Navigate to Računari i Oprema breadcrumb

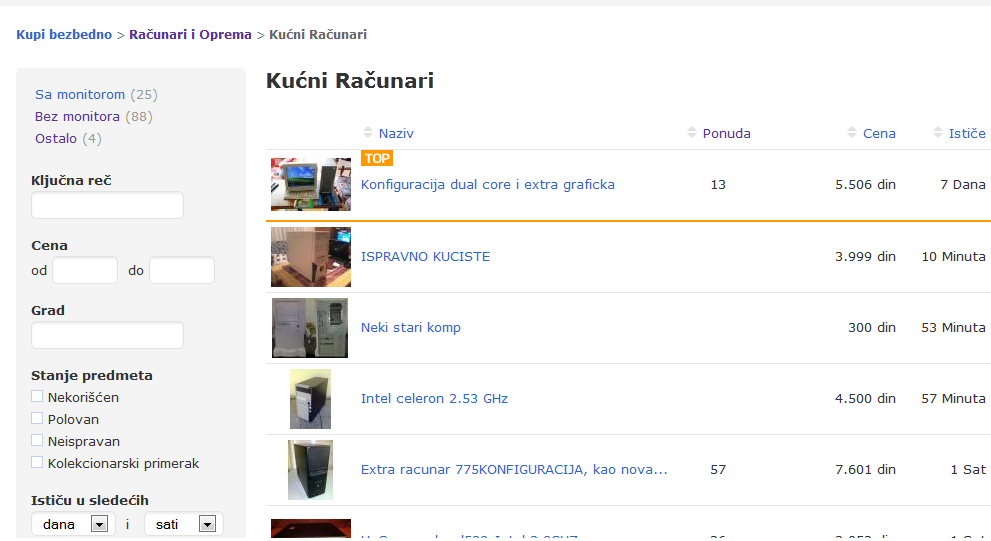[x=190, y=34]
